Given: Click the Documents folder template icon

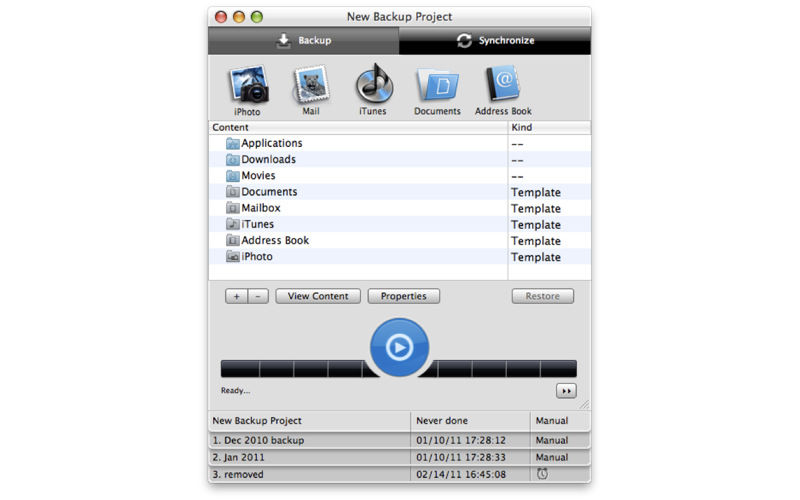Looking at the screenshot, I should [x=437, y=85].
